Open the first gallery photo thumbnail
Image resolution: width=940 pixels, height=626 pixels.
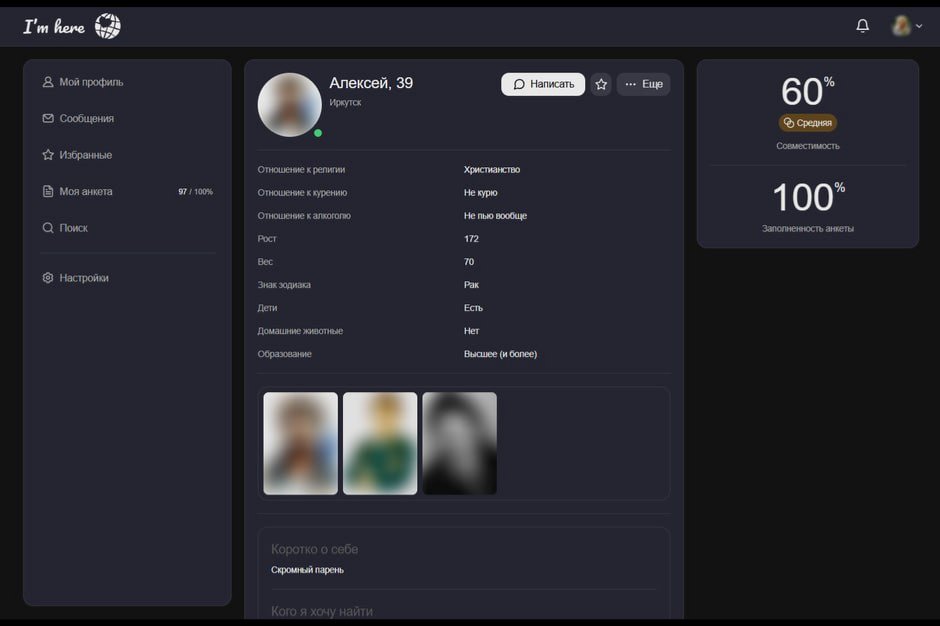300,444
